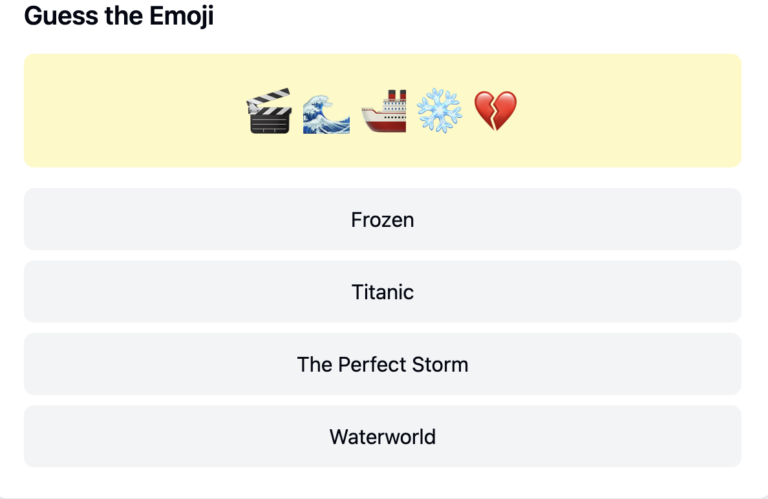Click the icy snowflake before the heart

(x=439, y=111)
